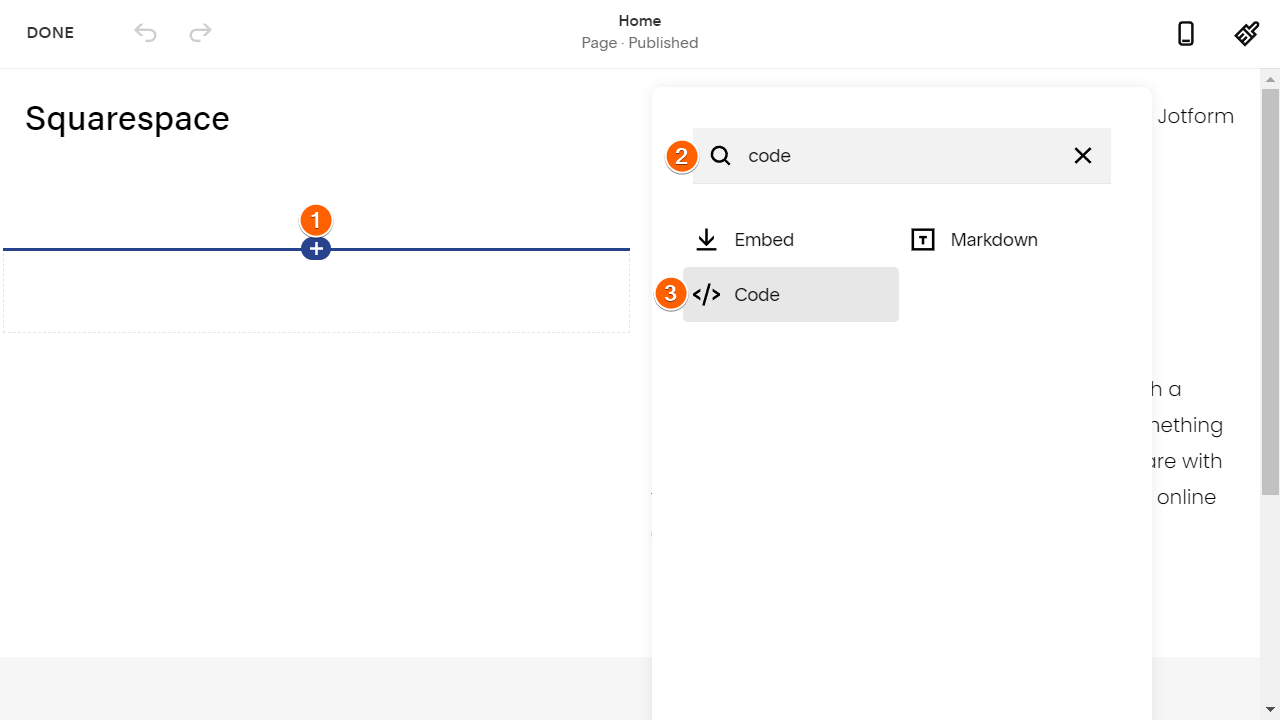Viewport: 1280px width, 720px height.
Task: Click the vertical scrollbar thumb
Action: [x=1270, y=290]
